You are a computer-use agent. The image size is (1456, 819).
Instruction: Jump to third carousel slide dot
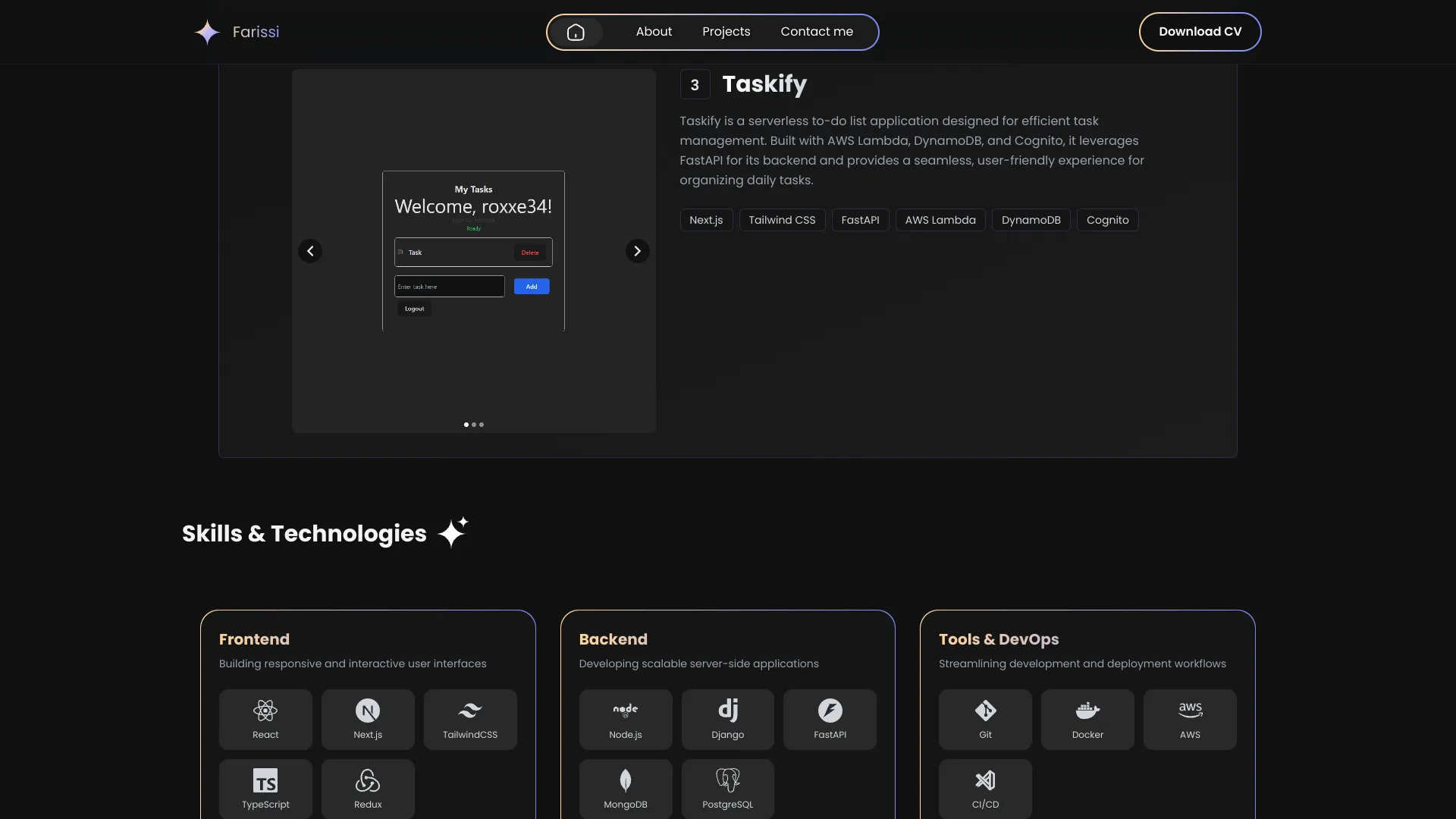(x=482, y=425)
